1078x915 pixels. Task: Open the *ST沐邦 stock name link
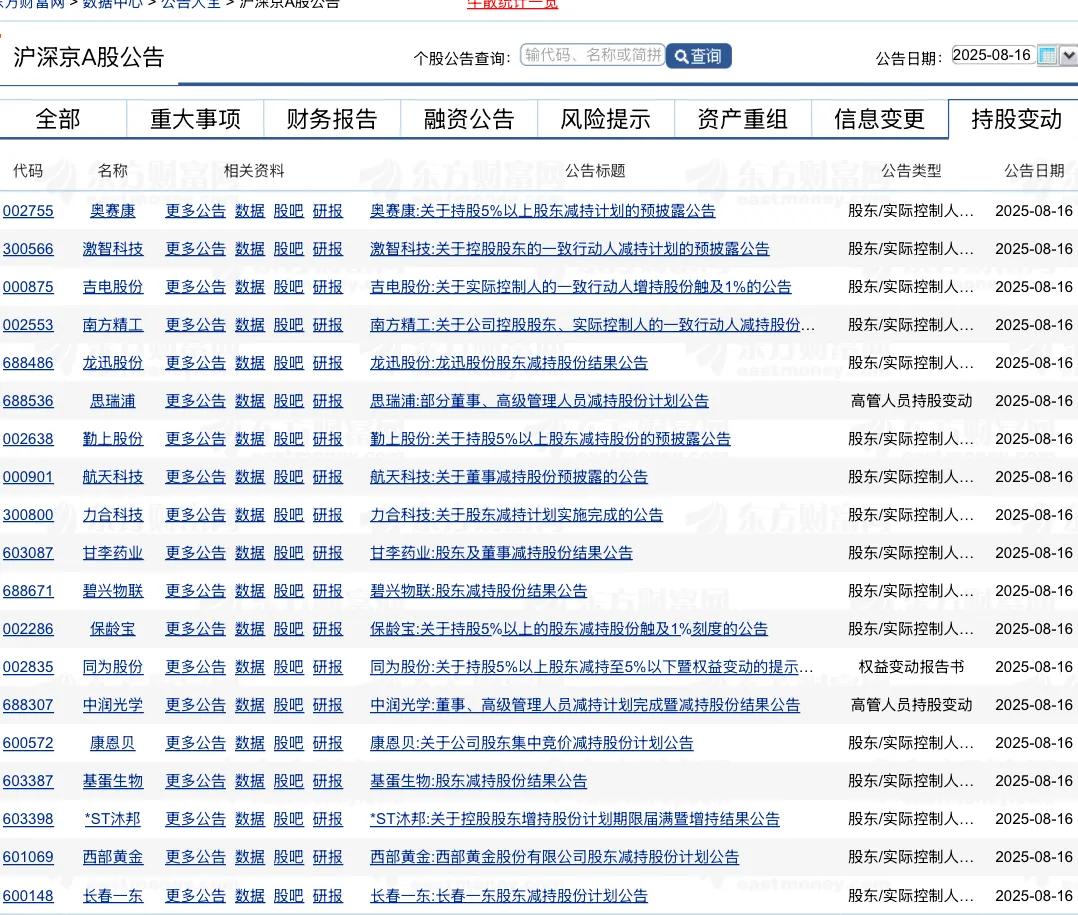(113, 819)
